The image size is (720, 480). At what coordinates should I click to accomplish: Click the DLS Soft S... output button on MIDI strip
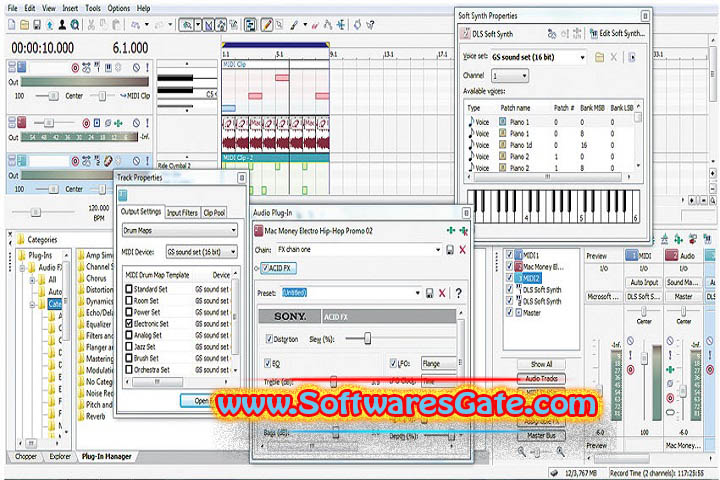pos(644,297)
